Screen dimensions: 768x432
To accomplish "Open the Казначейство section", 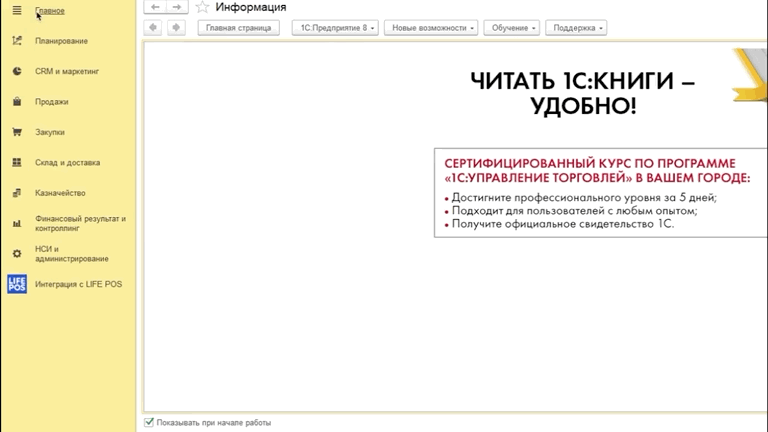I will [x=60, y=193].
